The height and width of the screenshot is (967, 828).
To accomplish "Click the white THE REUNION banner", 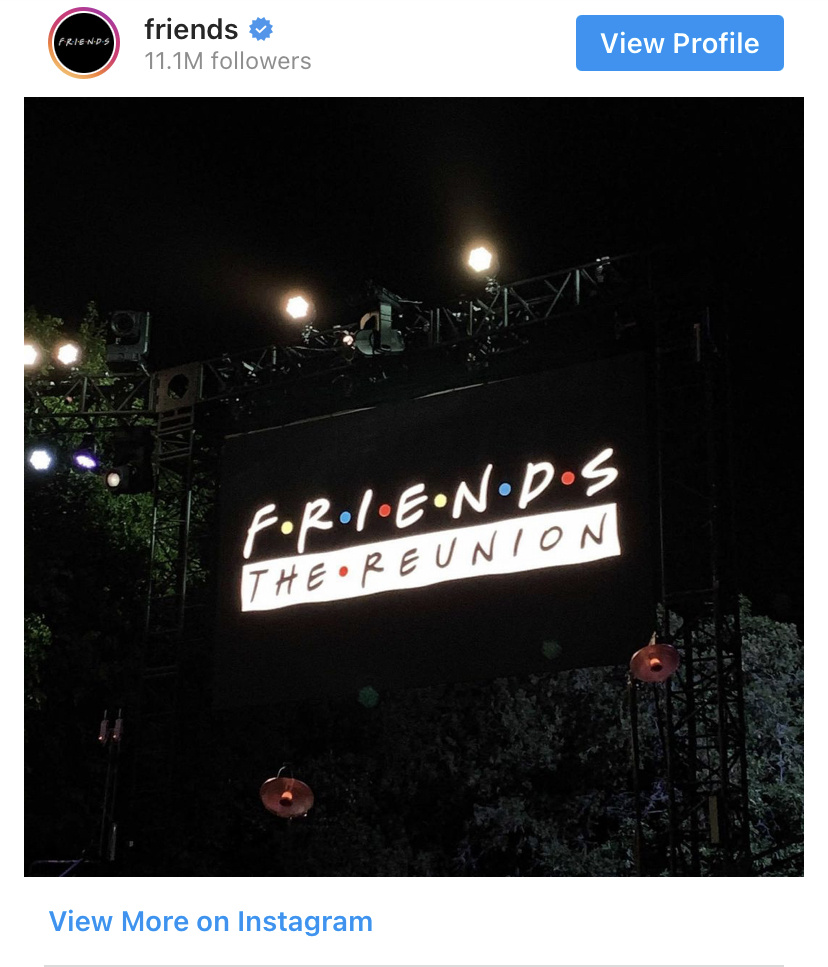I will (x=430, y=558).
